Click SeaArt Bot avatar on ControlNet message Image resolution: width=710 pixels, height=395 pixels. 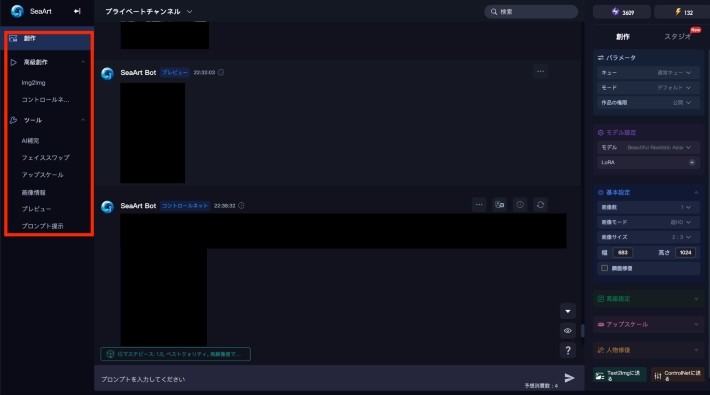click(107, 207)
